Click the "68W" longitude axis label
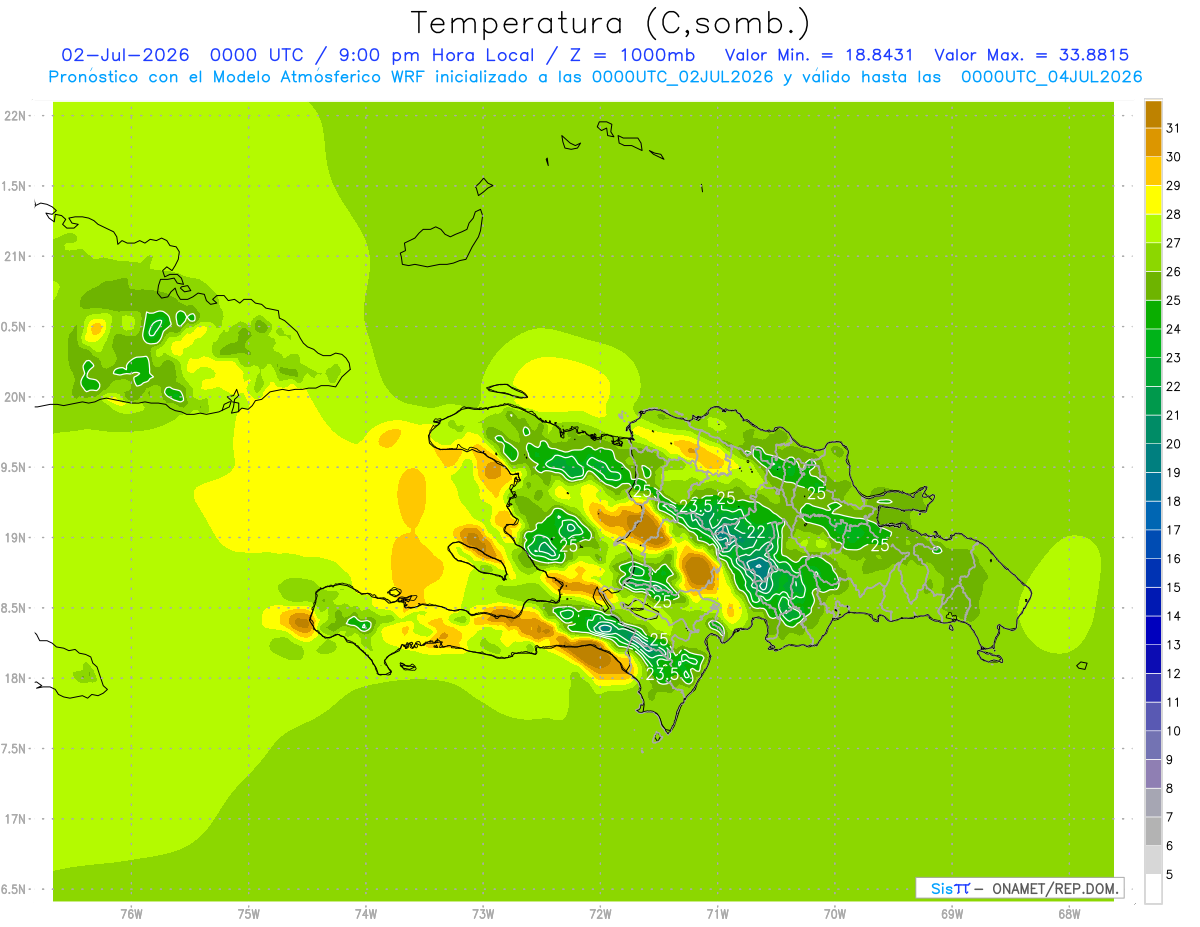The height and width of the screenshot is (927, 1200). (1069, 914)
